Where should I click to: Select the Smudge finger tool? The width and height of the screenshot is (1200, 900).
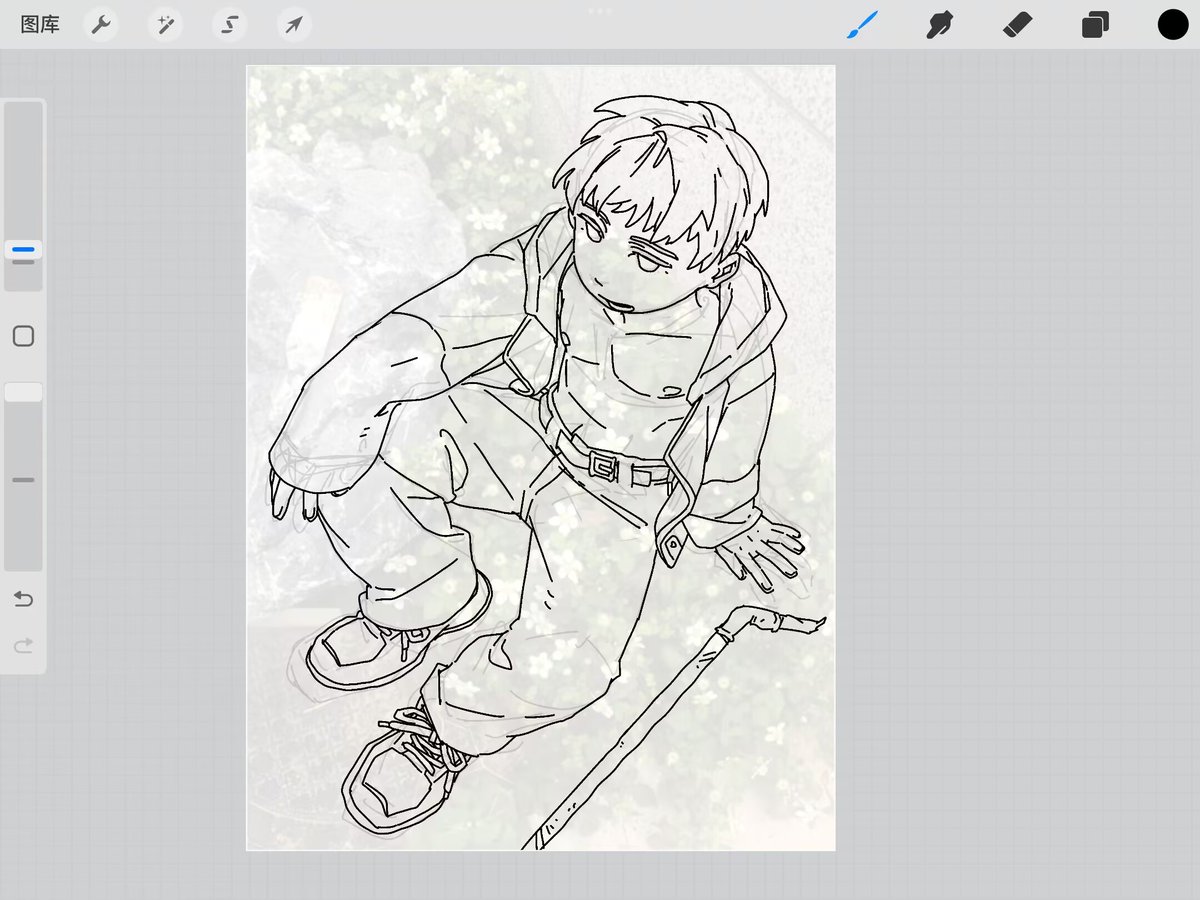[x=939, y=24]
